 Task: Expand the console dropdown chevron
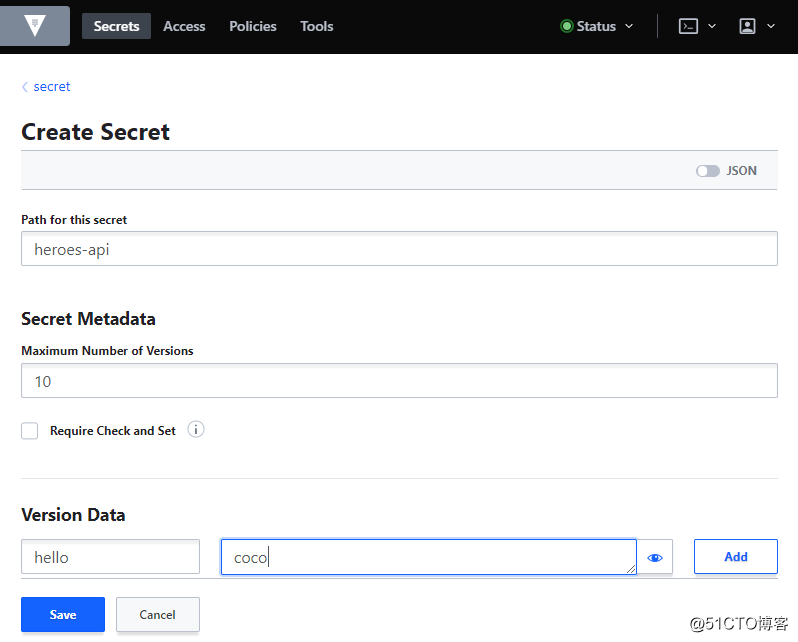[x=712, y=26]
